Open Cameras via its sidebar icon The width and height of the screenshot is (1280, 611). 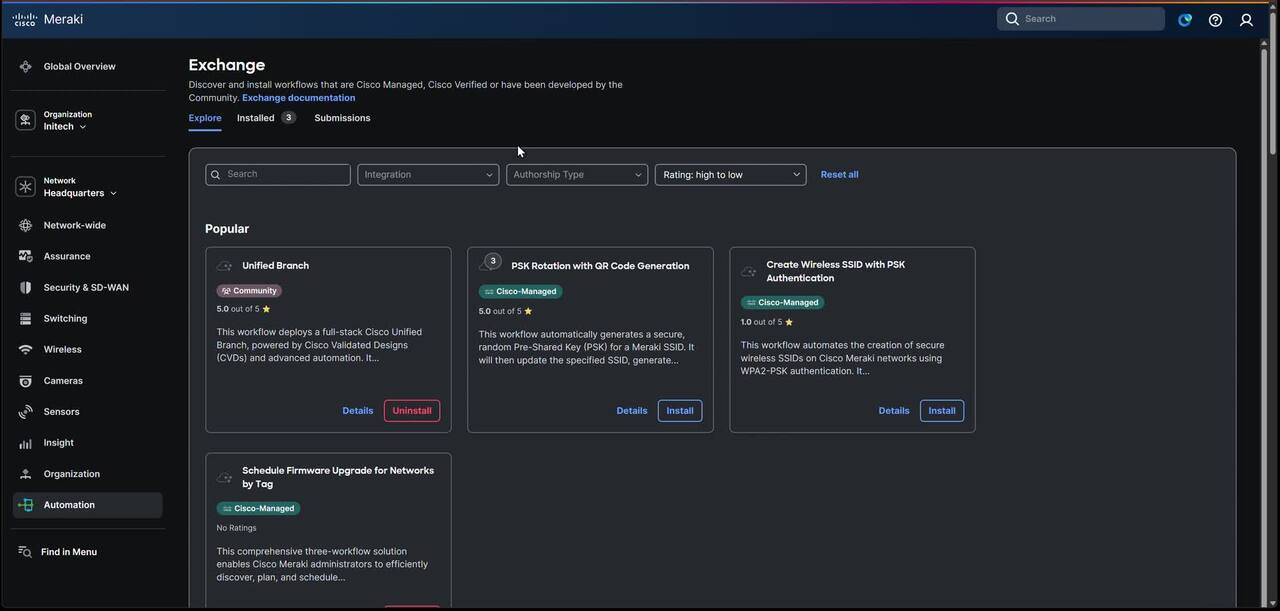[x=25, y=381]
